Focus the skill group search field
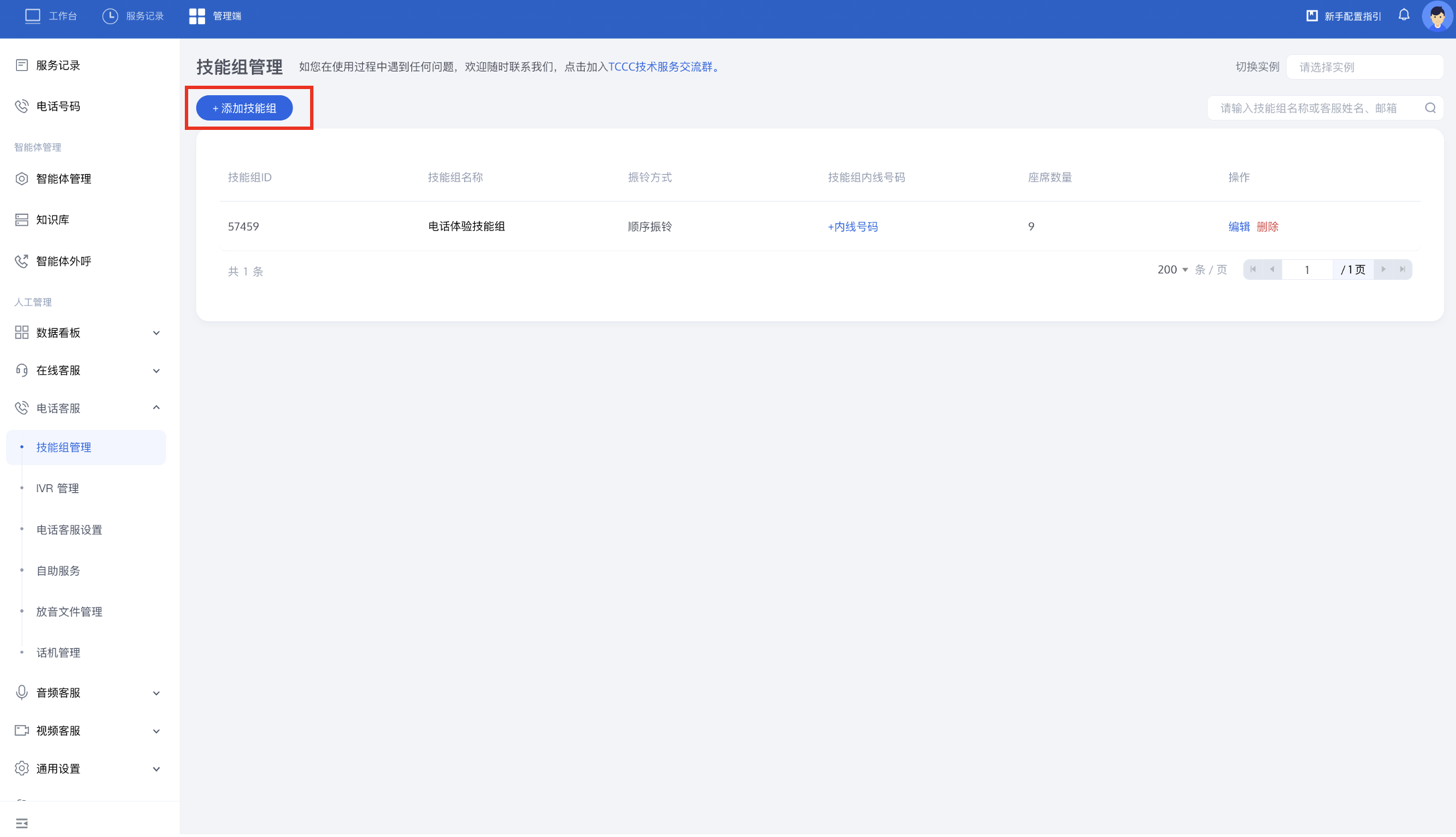Screen dimensions: 1456x837 click(x=1313, y=108)
